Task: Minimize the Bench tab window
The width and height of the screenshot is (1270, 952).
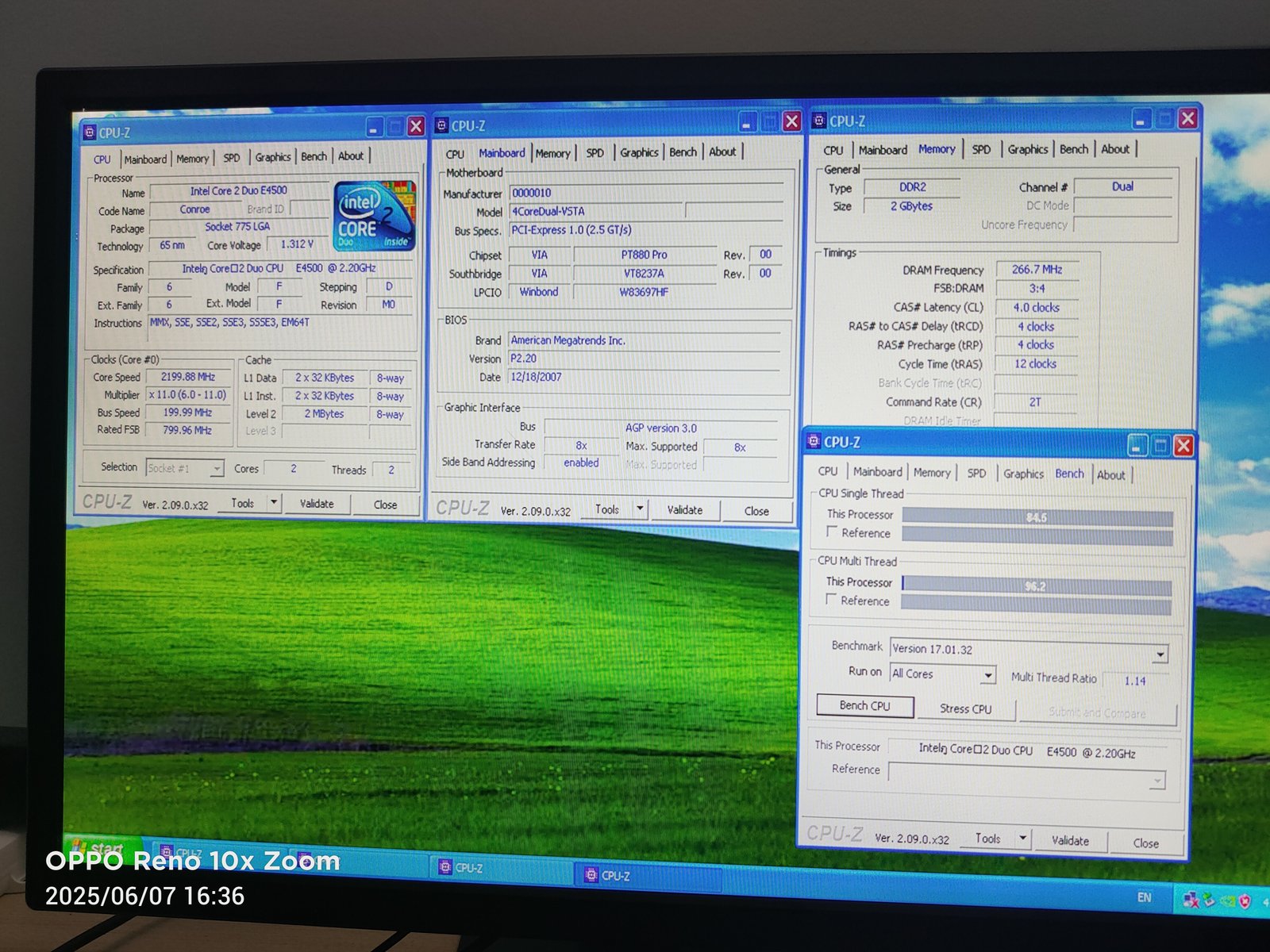Action: (1138, 446)
